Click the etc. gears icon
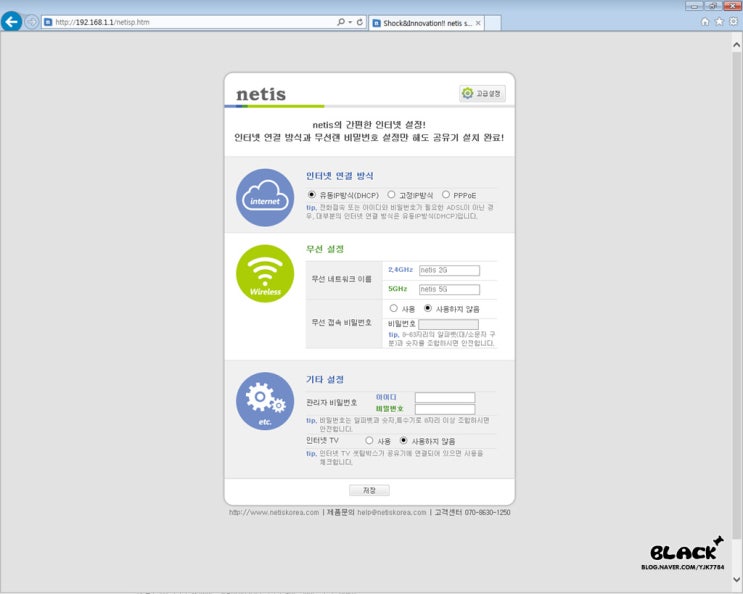The width and height of the screenshot is (743, 594). click(x=265, y=401)
